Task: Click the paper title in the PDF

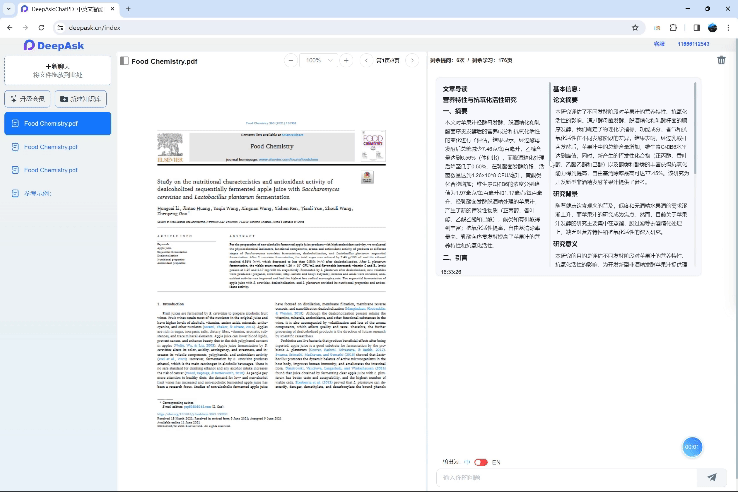Action: (248, 189)
